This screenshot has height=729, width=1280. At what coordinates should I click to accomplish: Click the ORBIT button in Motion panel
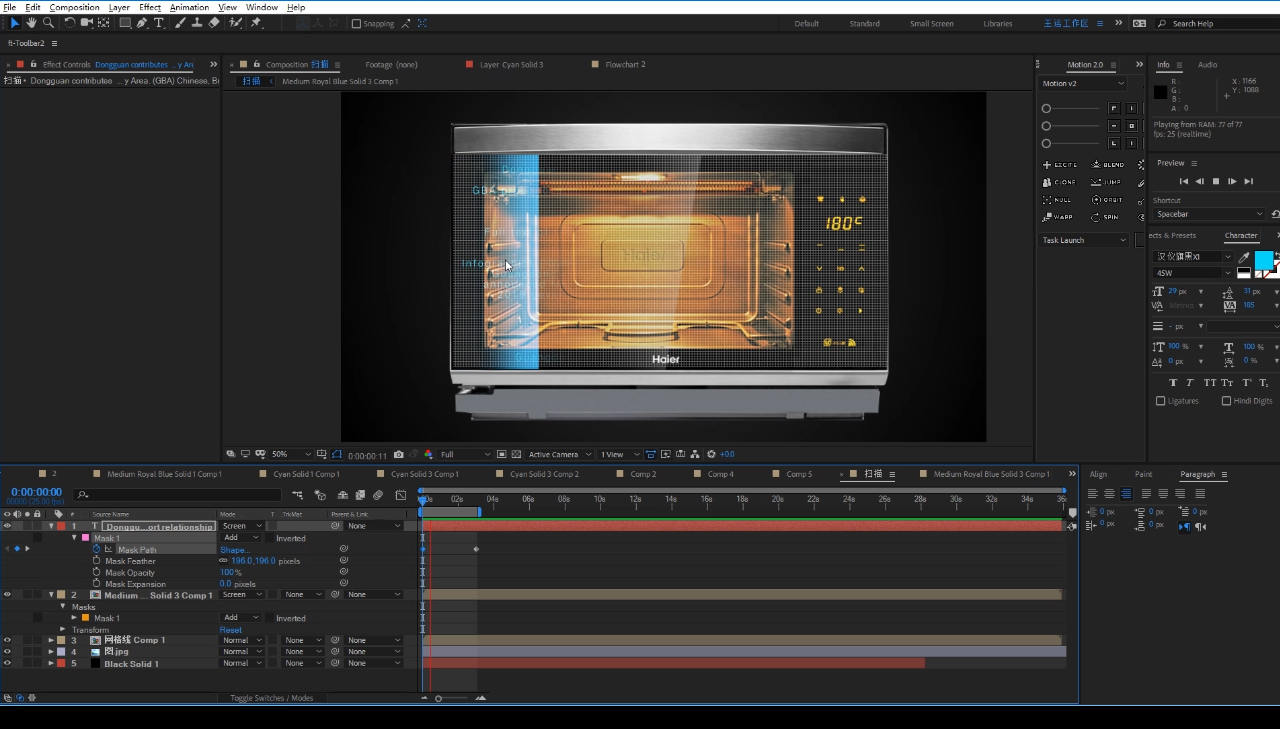click(x=1108, y=200)
